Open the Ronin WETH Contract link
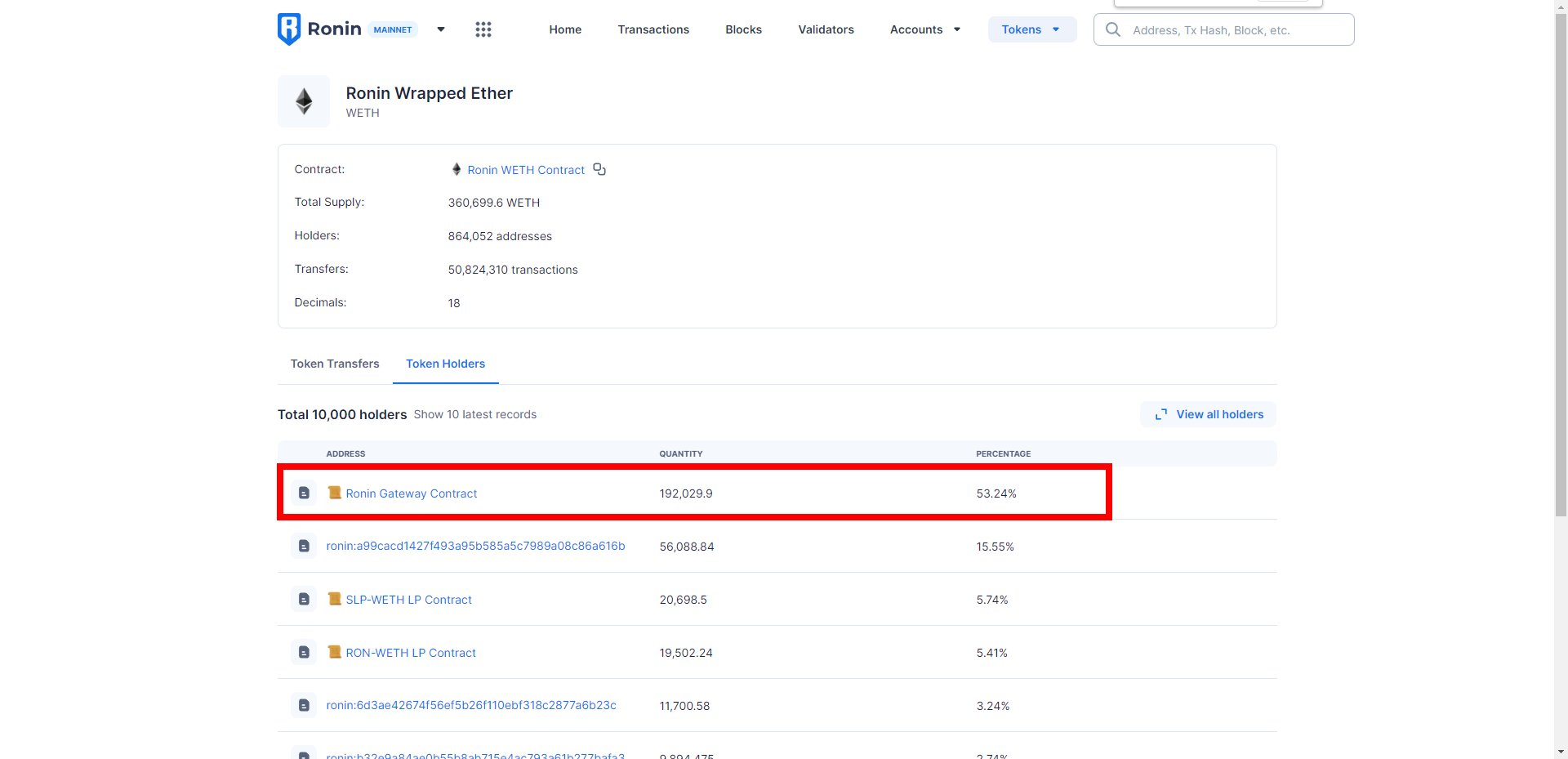1568x759 pixels. (526, 170)
